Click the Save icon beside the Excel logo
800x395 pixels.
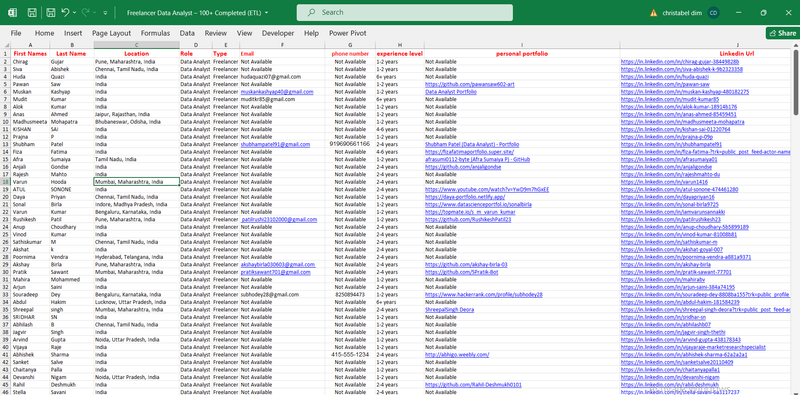[32, 12]
